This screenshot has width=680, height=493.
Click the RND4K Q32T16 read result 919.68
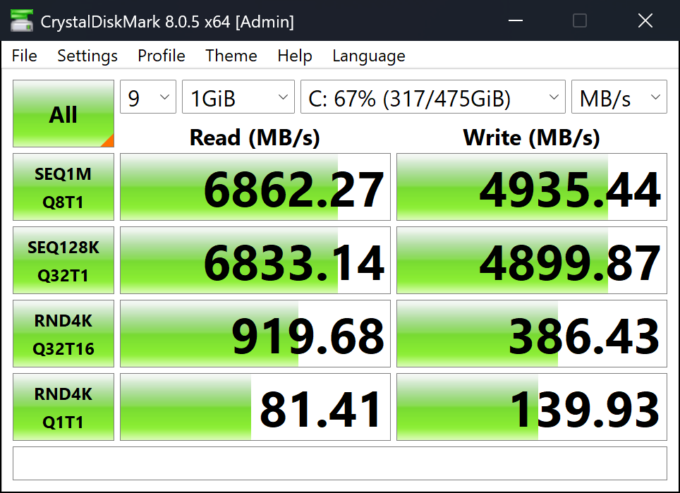255,333
